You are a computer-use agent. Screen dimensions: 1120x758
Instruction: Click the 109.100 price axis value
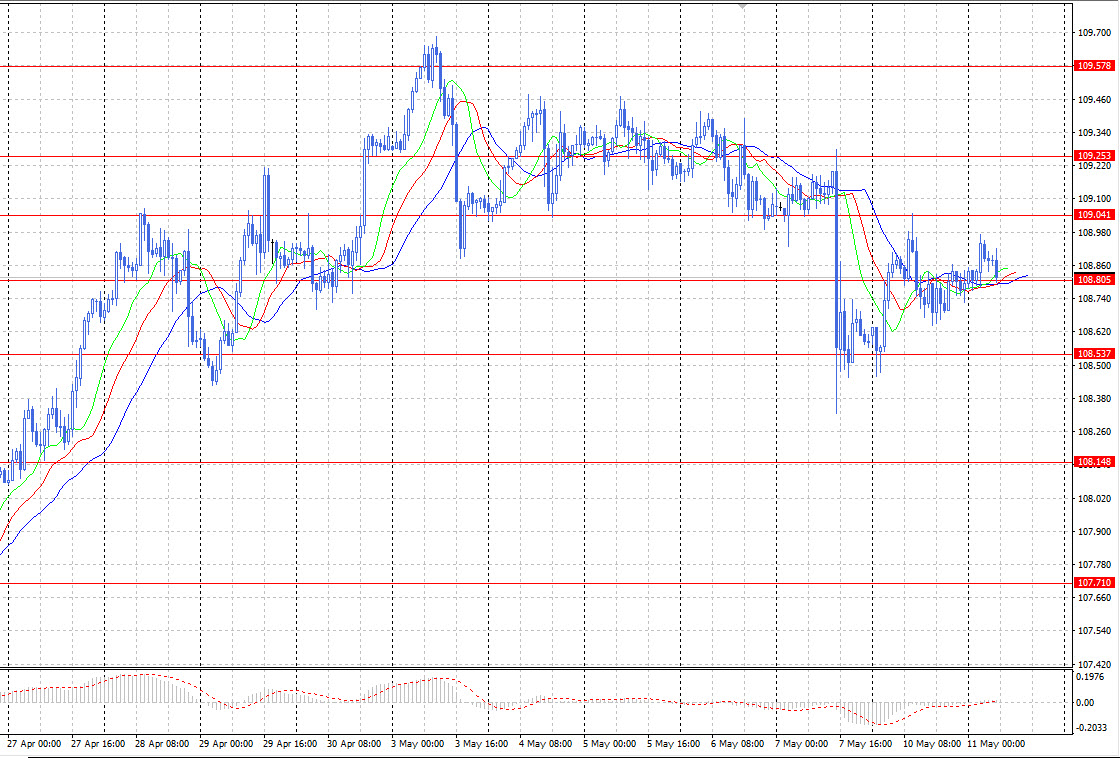(x=1094, y=199)
